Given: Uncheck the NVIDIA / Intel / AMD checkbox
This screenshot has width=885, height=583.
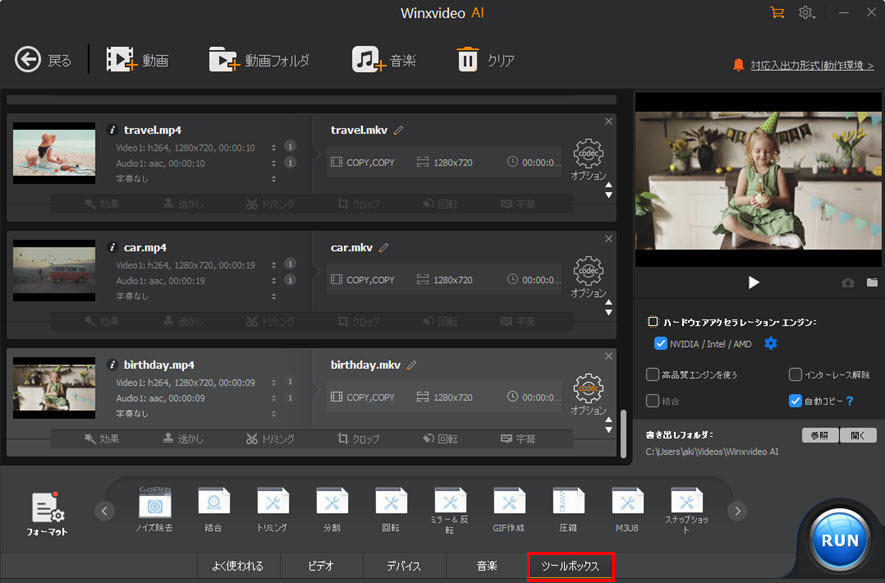Looking at the screenshot, I should (660, 343).
